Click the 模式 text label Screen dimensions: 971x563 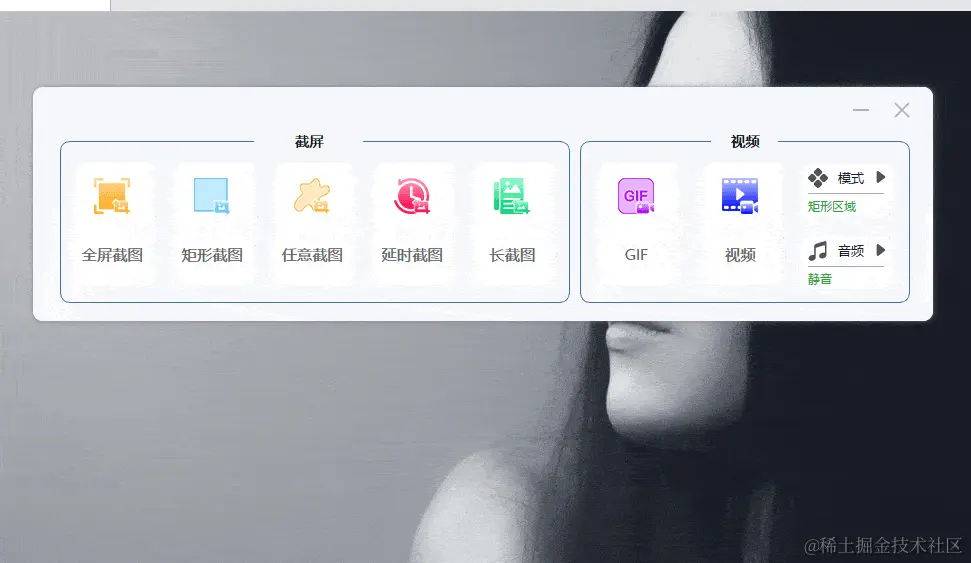[x=851, y=178]
